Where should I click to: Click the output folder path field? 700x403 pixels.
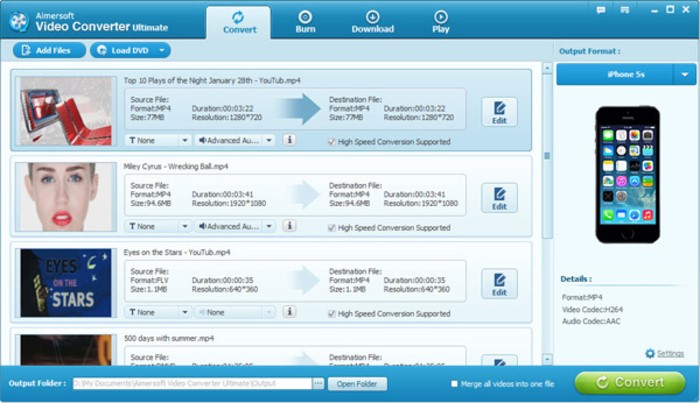coord(192,383)
